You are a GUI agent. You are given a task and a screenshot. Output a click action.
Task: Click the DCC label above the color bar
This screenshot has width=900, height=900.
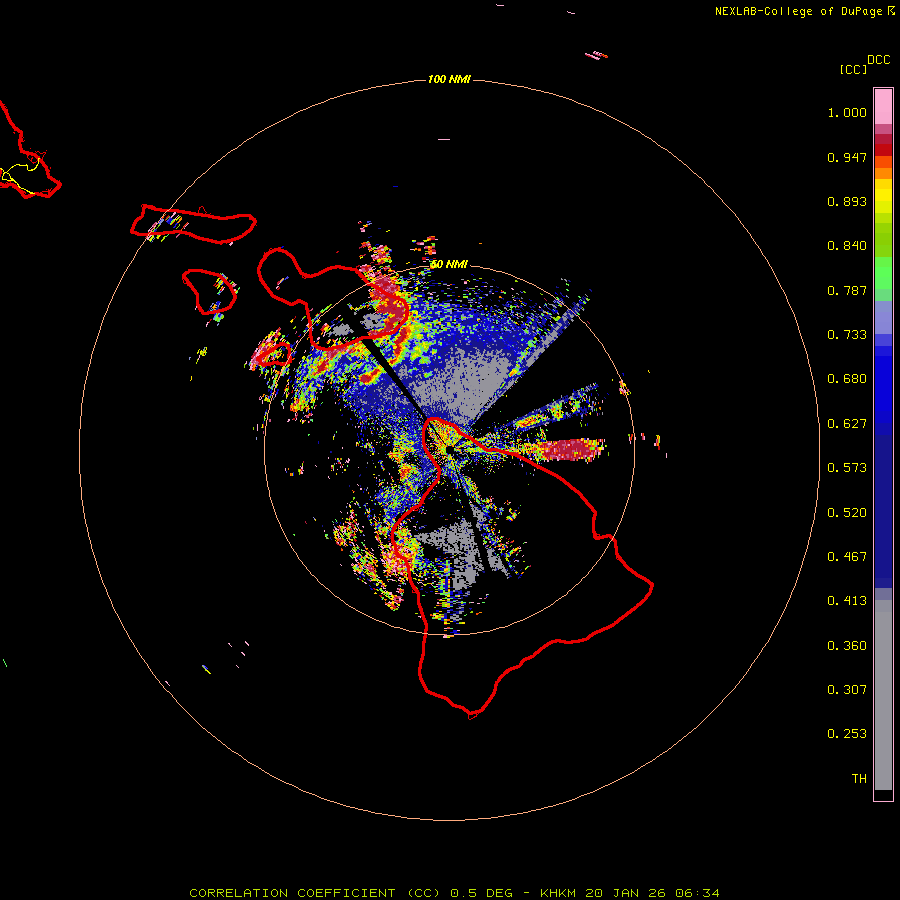tap(878, 60)
